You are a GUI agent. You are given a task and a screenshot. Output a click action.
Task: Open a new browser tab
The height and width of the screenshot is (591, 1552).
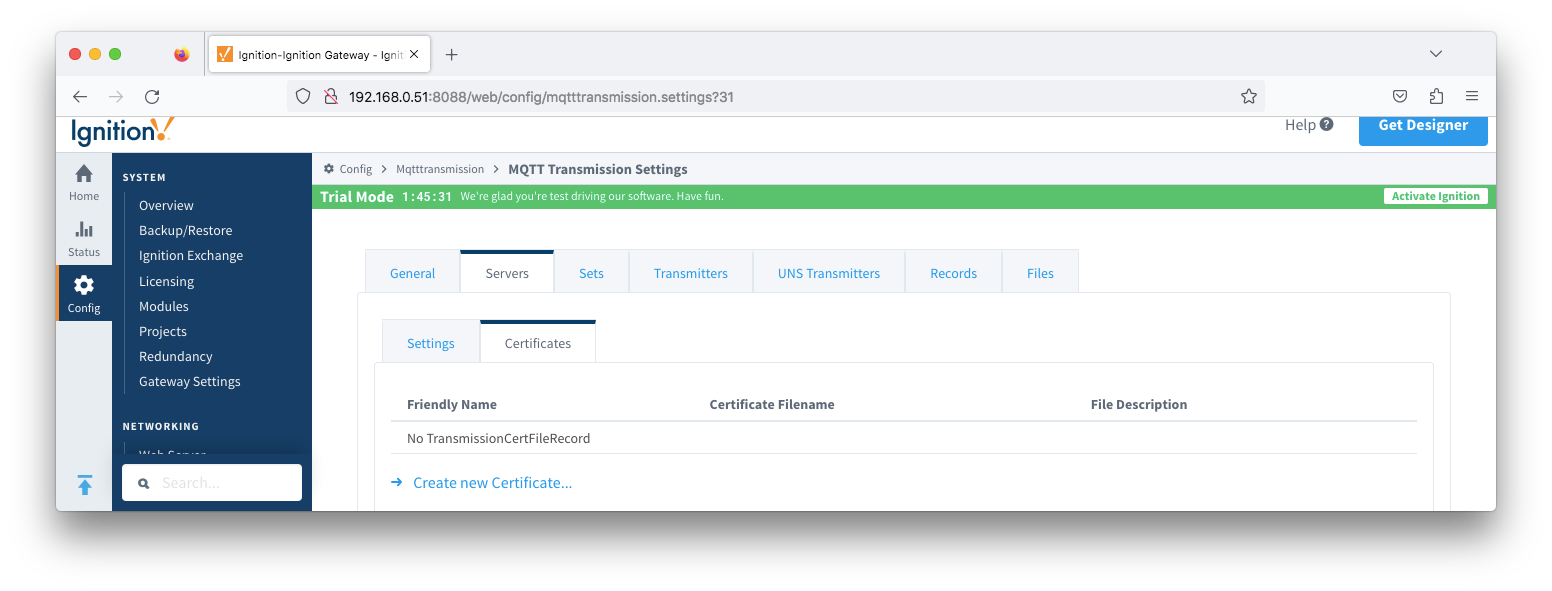451,54
